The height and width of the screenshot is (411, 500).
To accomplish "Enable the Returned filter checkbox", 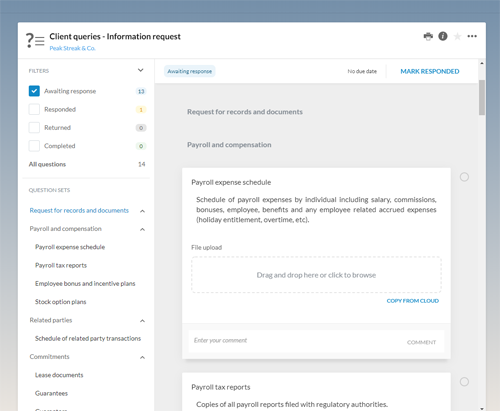I will coord(34,128).
